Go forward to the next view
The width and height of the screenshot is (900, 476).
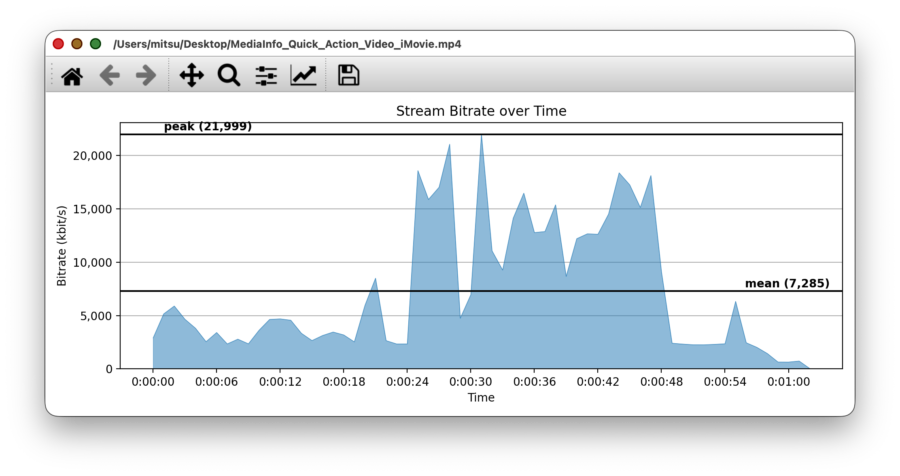point(146,76)
